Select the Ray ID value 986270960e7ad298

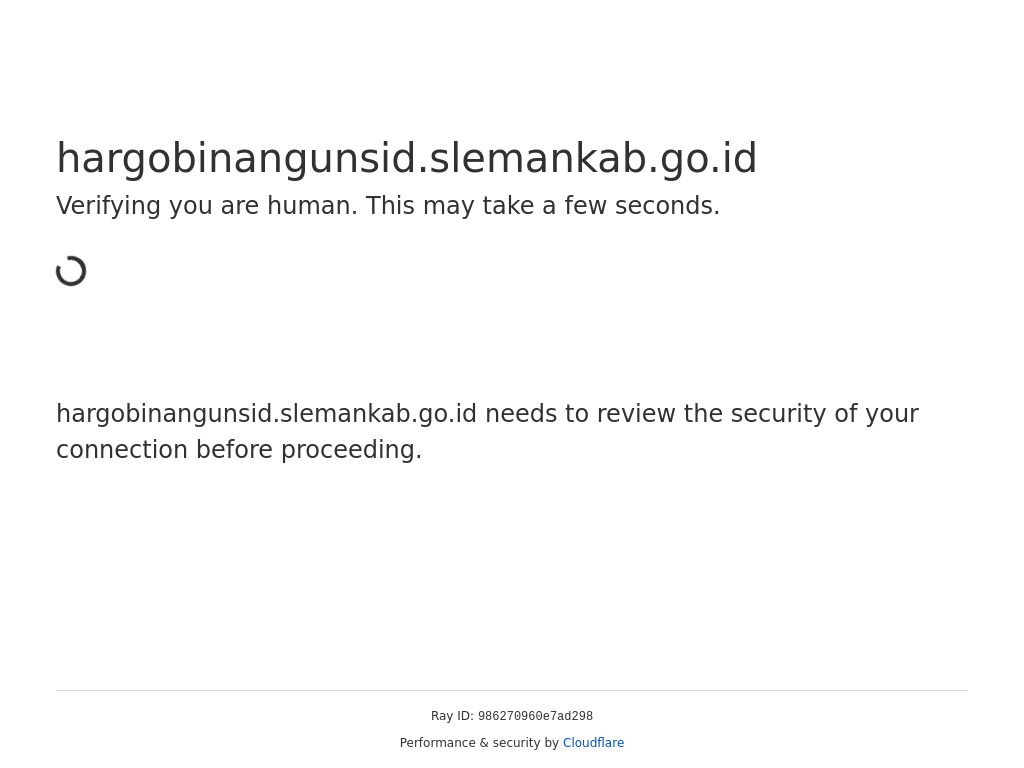click(x=535, y=717)
